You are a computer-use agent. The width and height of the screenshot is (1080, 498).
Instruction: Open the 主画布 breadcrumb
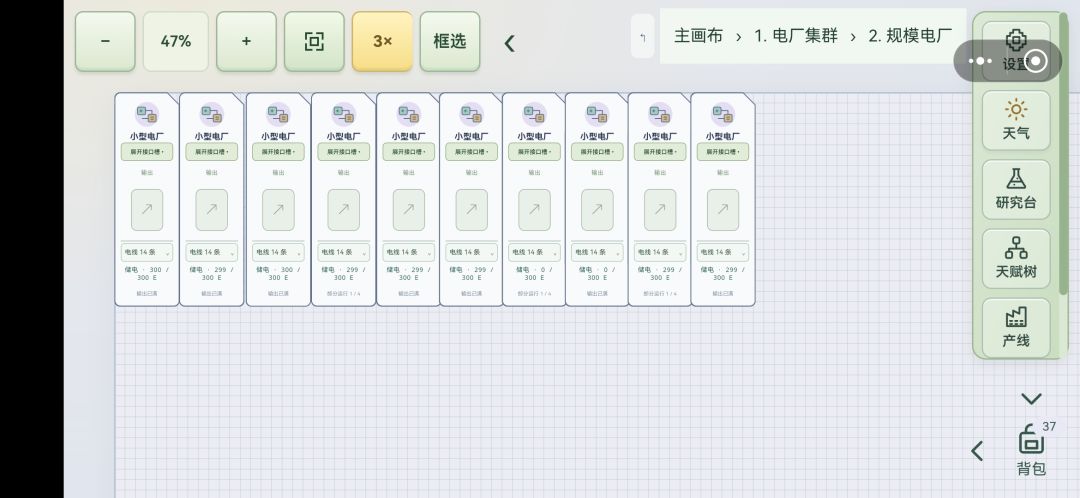tap(698, 36)
